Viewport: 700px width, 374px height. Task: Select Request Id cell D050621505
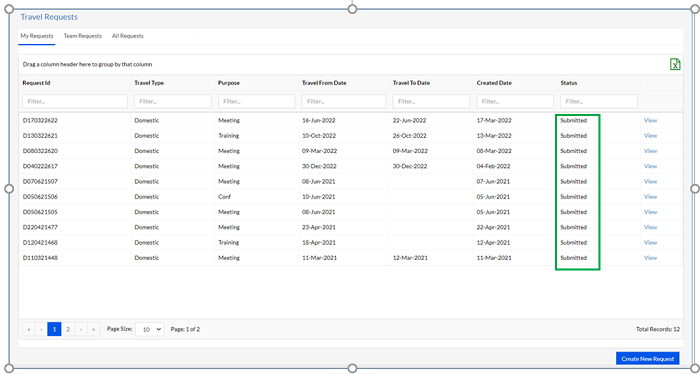[40, 212]
